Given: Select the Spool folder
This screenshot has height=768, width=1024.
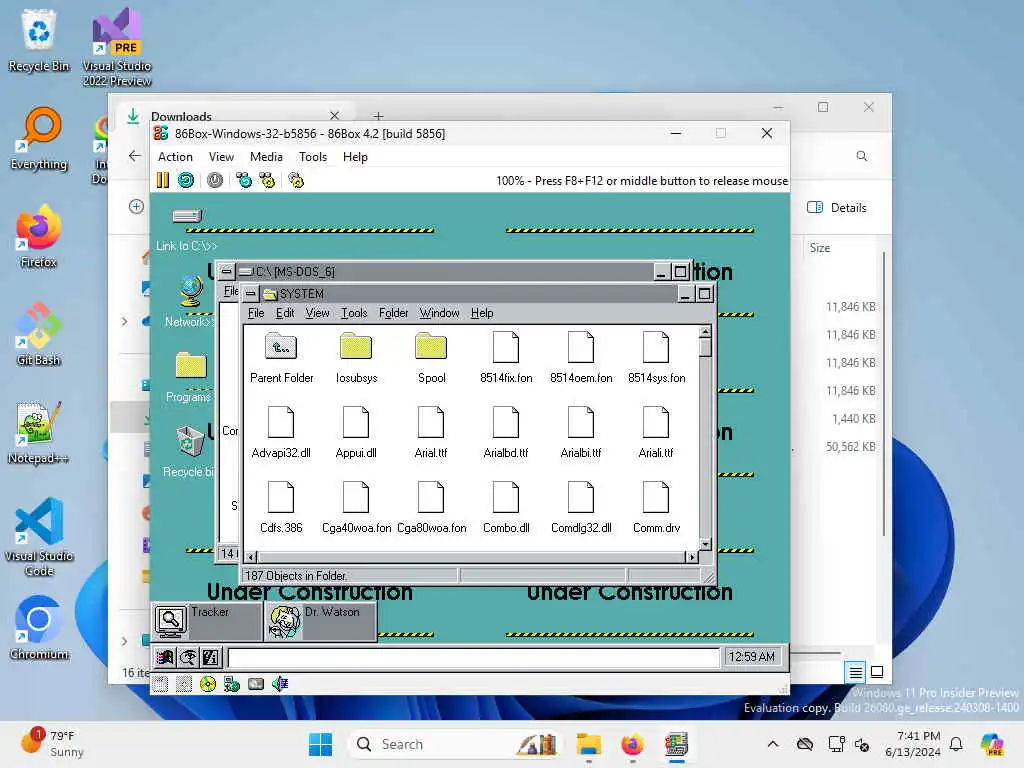Looking at the screenshot, I should tap(431, 357).
